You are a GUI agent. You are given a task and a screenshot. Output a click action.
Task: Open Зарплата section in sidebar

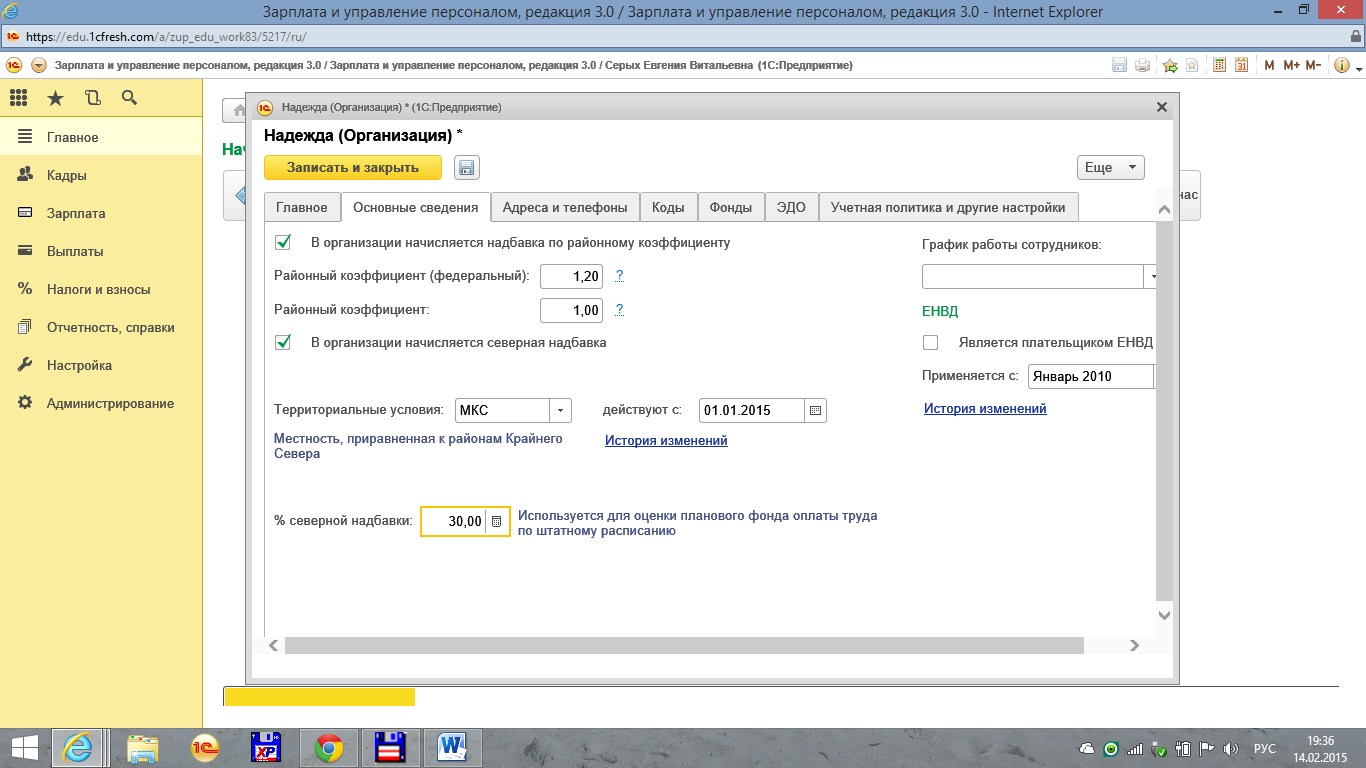pos(101,213)
